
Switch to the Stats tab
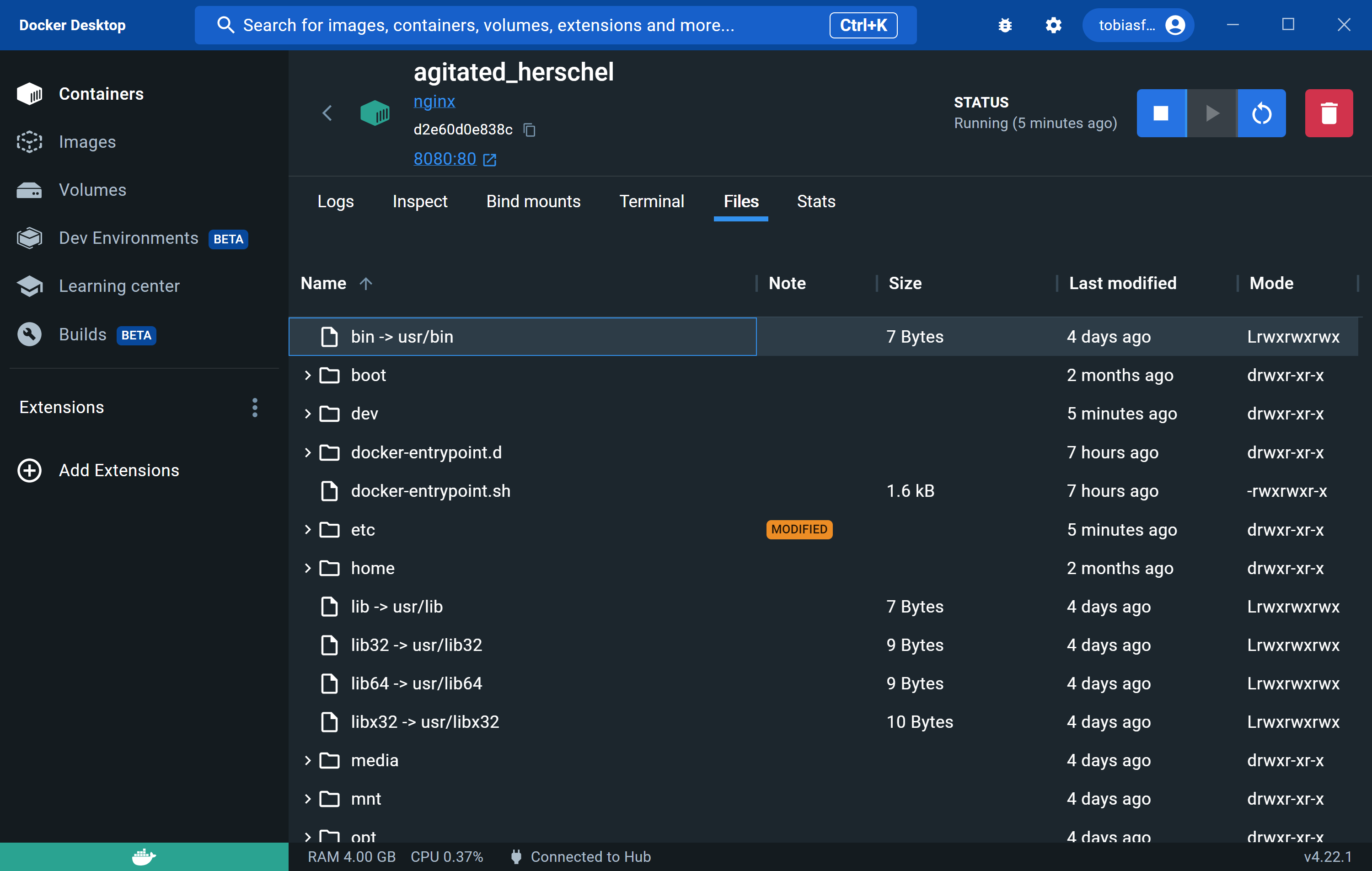click(816, 201)
